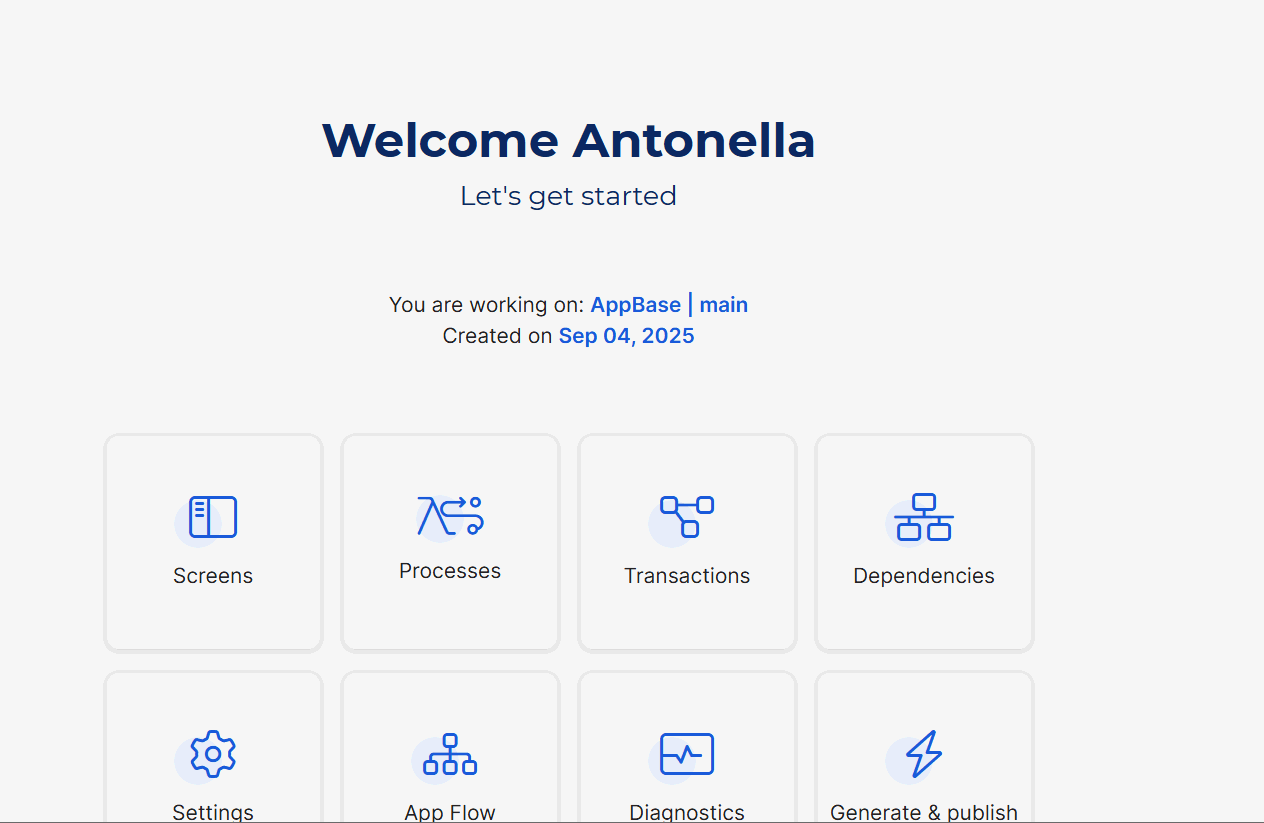The image size is (1264, 823).
Task: Click the "main" branch link
Action: 724,305
